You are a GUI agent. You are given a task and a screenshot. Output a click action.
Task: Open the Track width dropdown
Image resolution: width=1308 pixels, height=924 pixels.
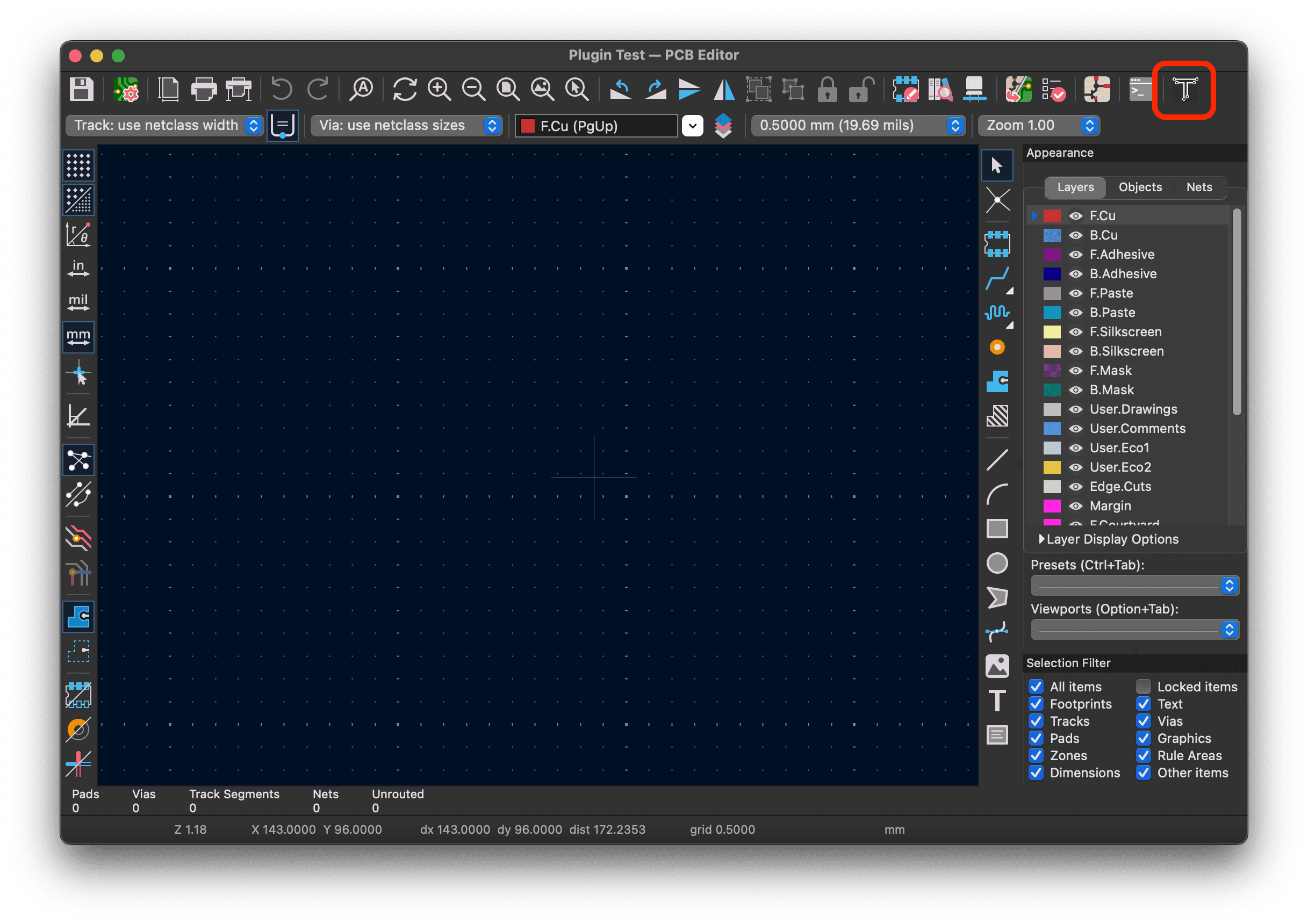pos(164,125)
